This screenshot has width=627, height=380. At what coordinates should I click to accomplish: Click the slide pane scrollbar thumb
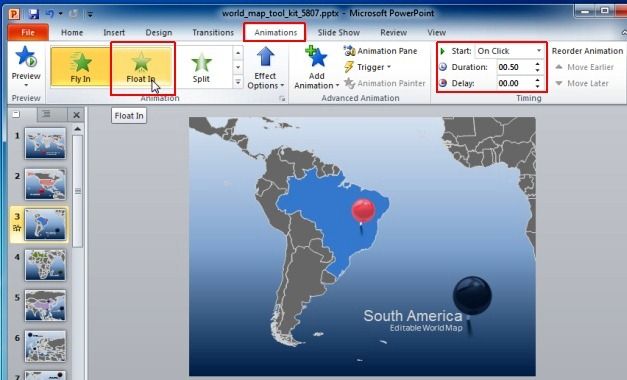(x=78, y=191)
